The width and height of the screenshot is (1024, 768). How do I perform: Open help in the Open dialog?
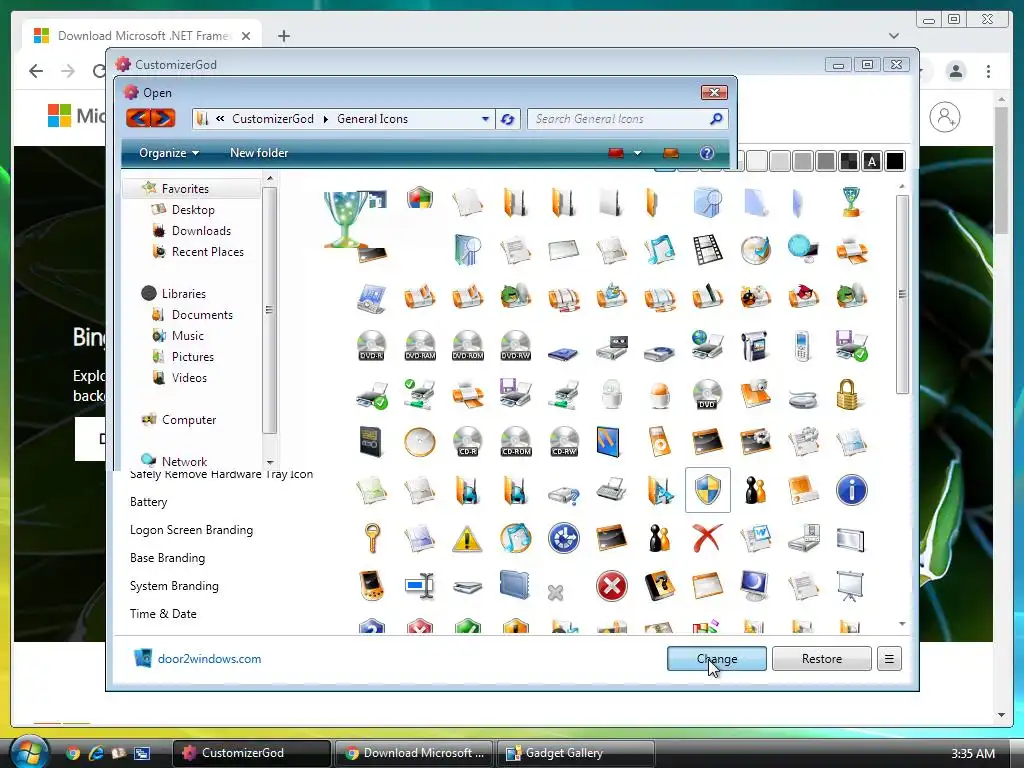[707, 153]
